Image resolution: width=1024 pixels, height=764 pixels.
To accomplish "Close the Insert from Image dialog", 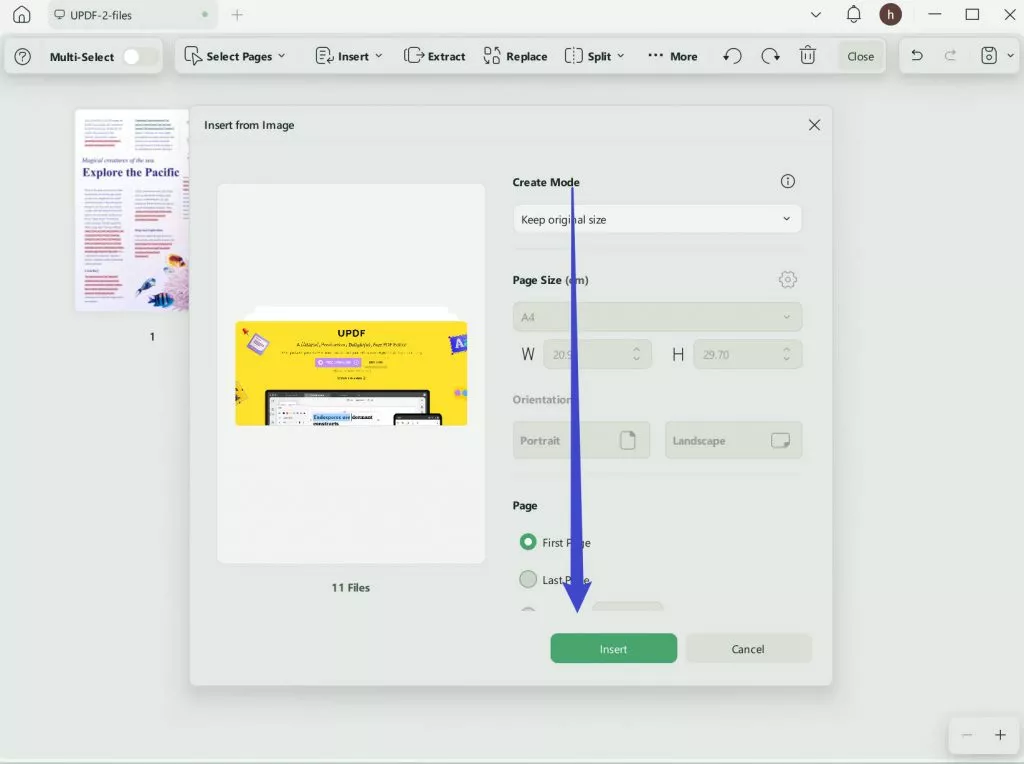I will pos(814,125).
